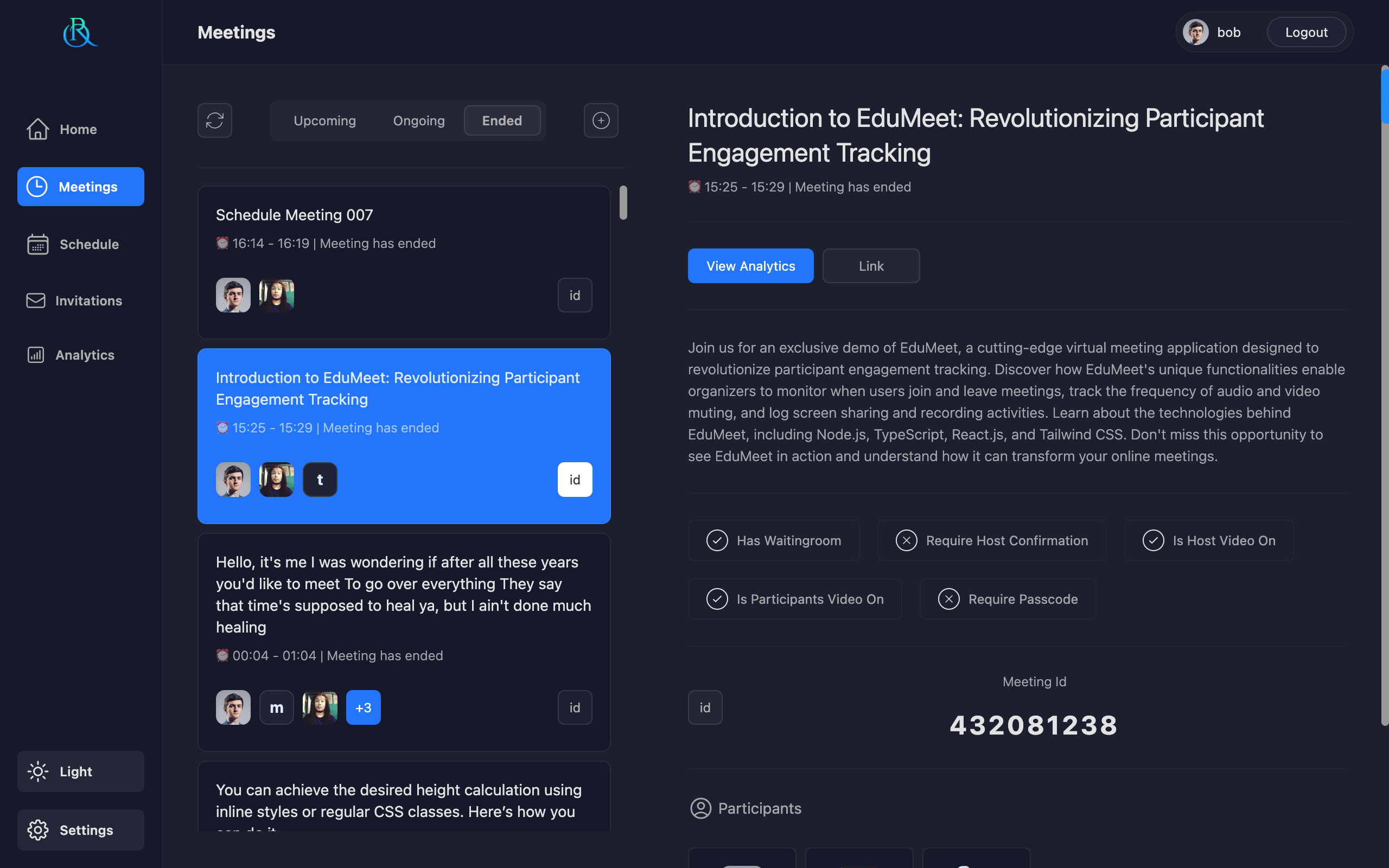Expand the +3 more participants badge
Screen dimensions: 1389x868
[363, 707]
